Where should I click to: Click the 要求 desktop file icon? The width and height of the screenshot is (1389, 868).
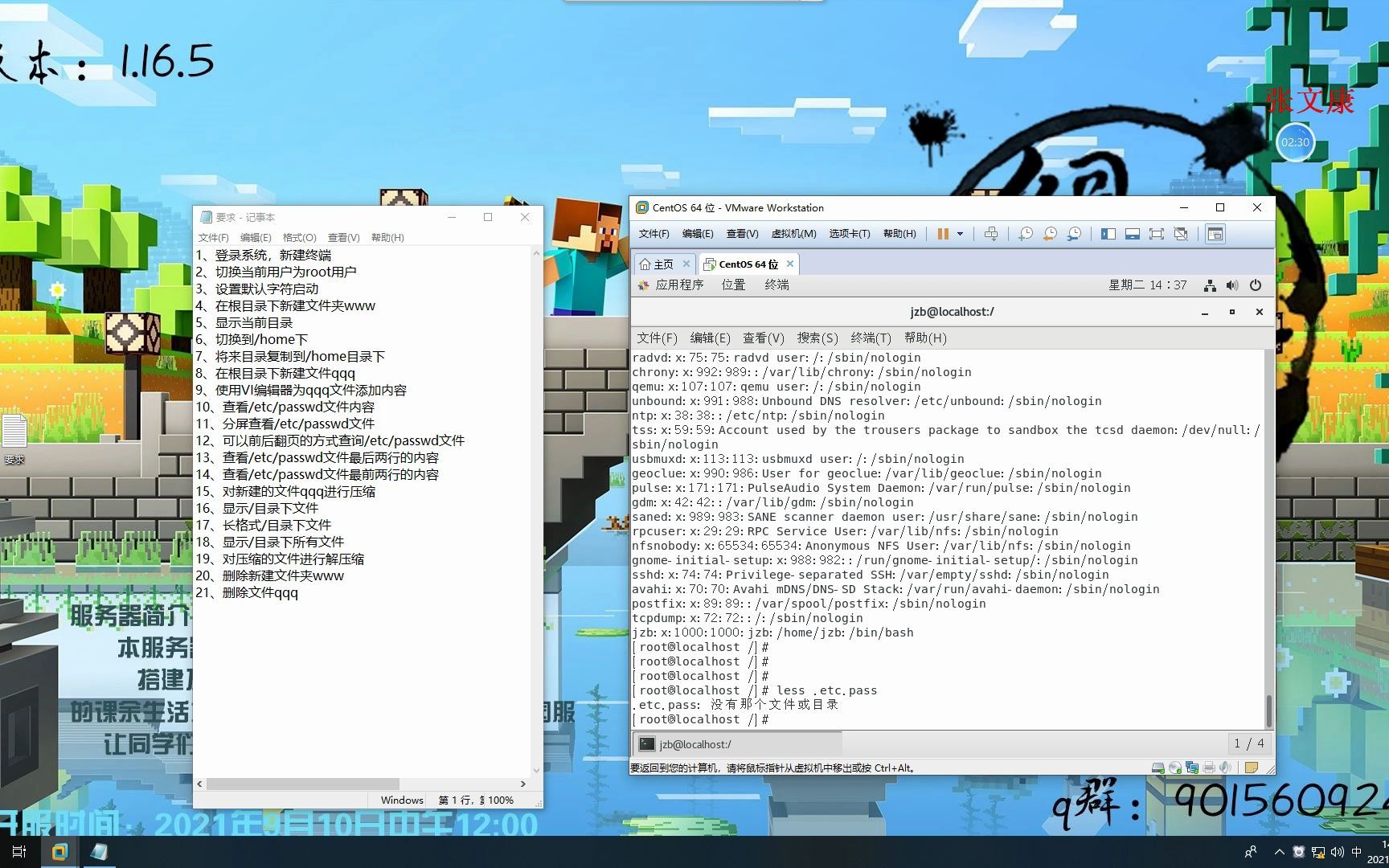[x=14, y=439]
